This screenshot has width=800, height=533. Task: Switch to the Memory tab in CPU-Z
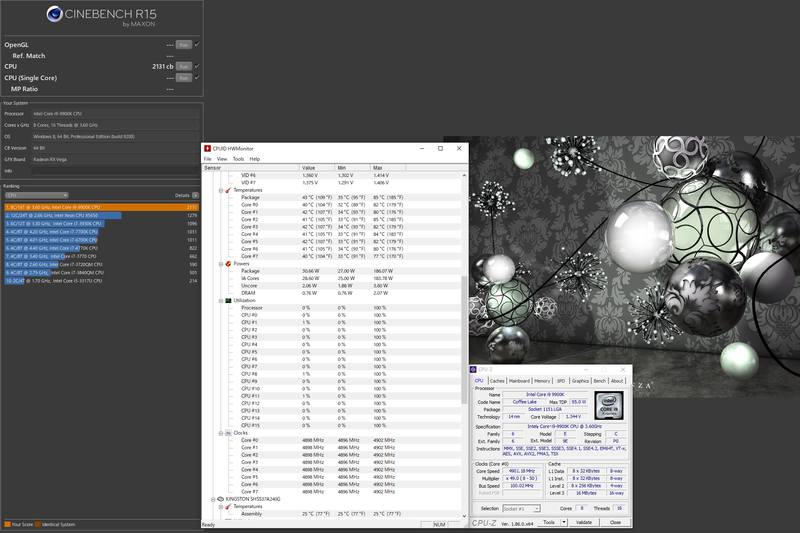(542, 381)
